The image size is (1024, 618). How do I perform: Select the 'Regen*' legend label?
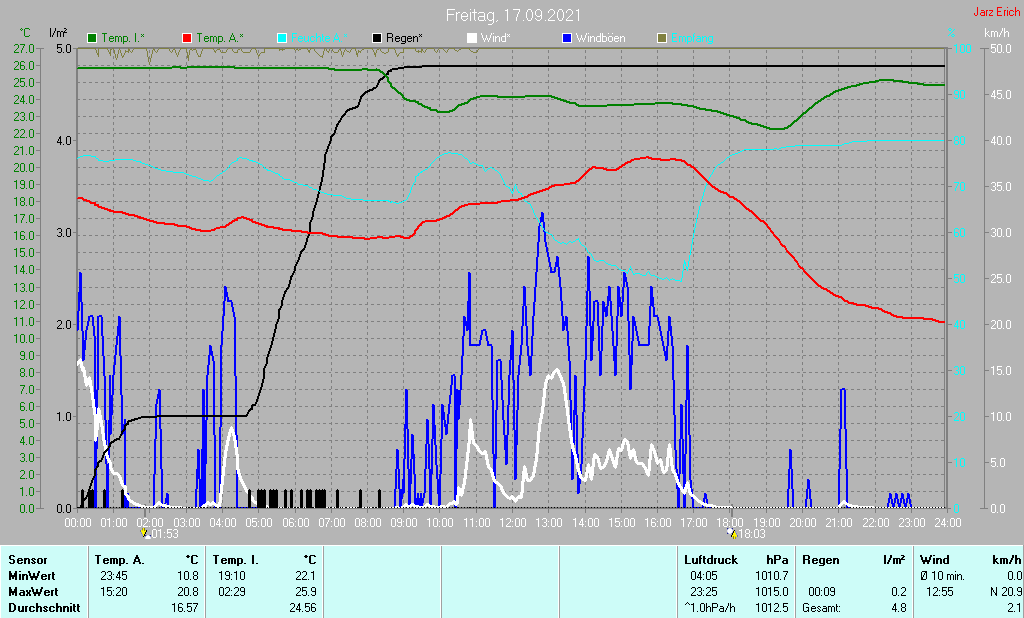tap(404, 39)
